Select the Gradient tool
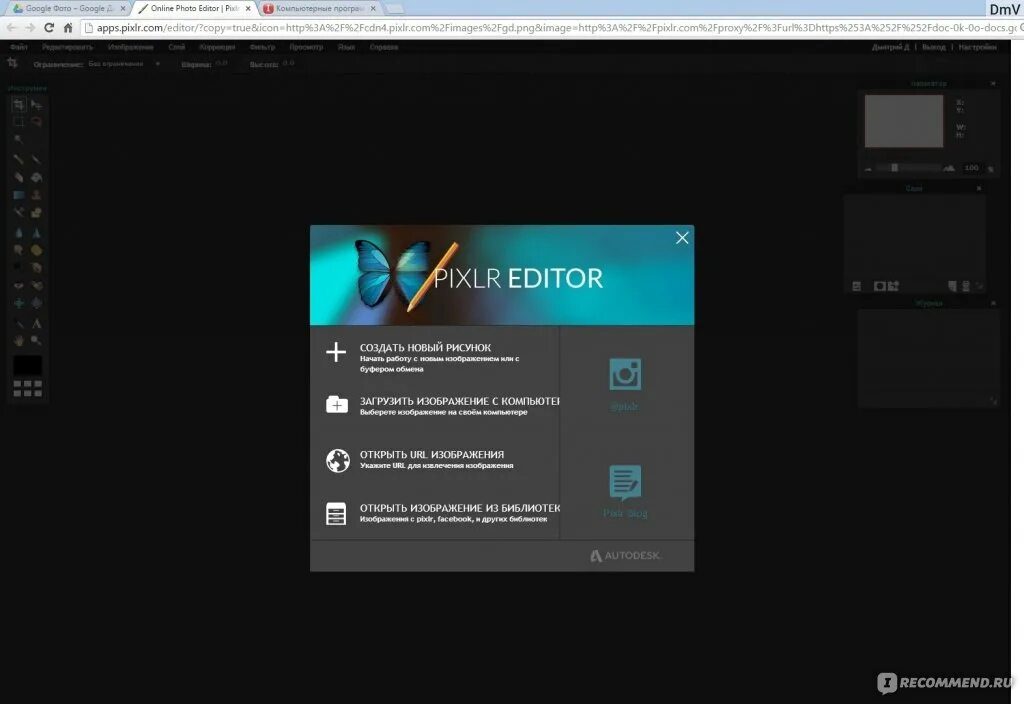Screen dimensions: 1024x704 click(18, 195)
